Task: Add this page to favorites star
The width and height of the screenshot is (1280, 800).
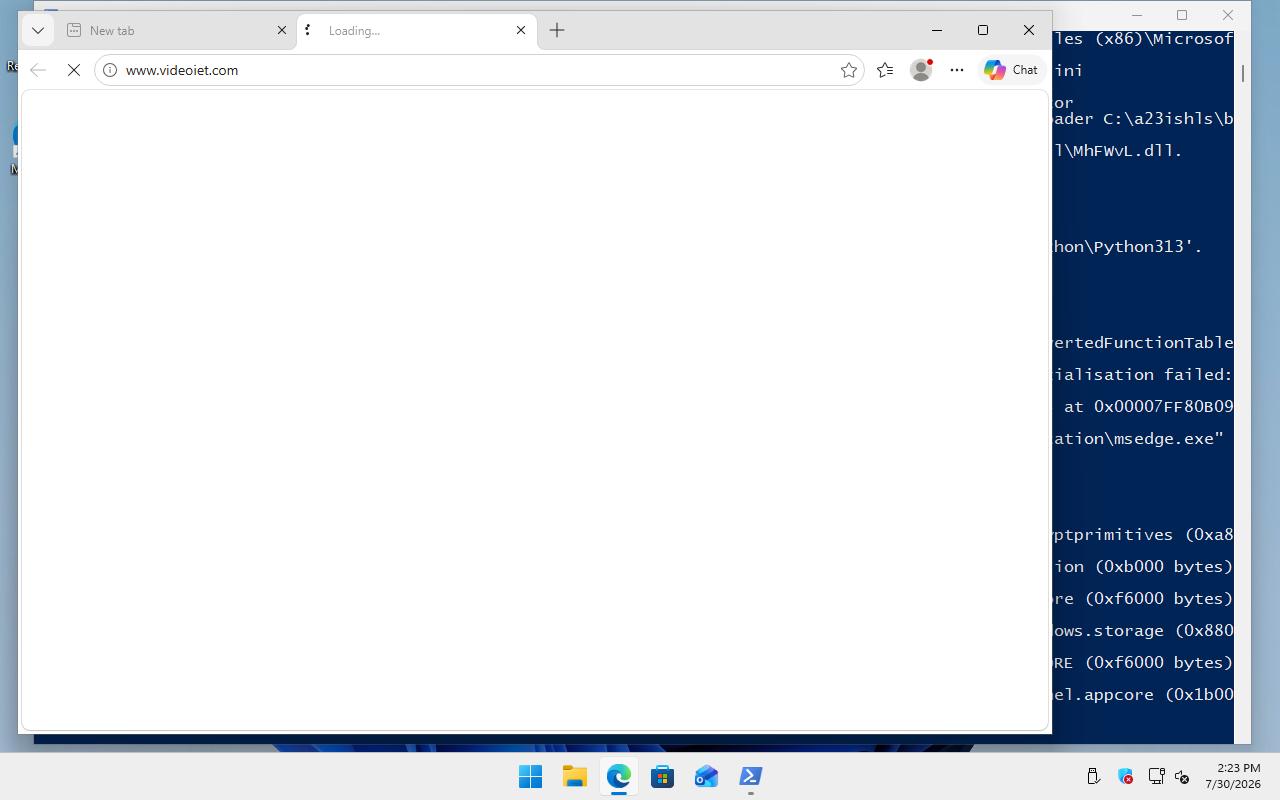Action: click(849, 70)
